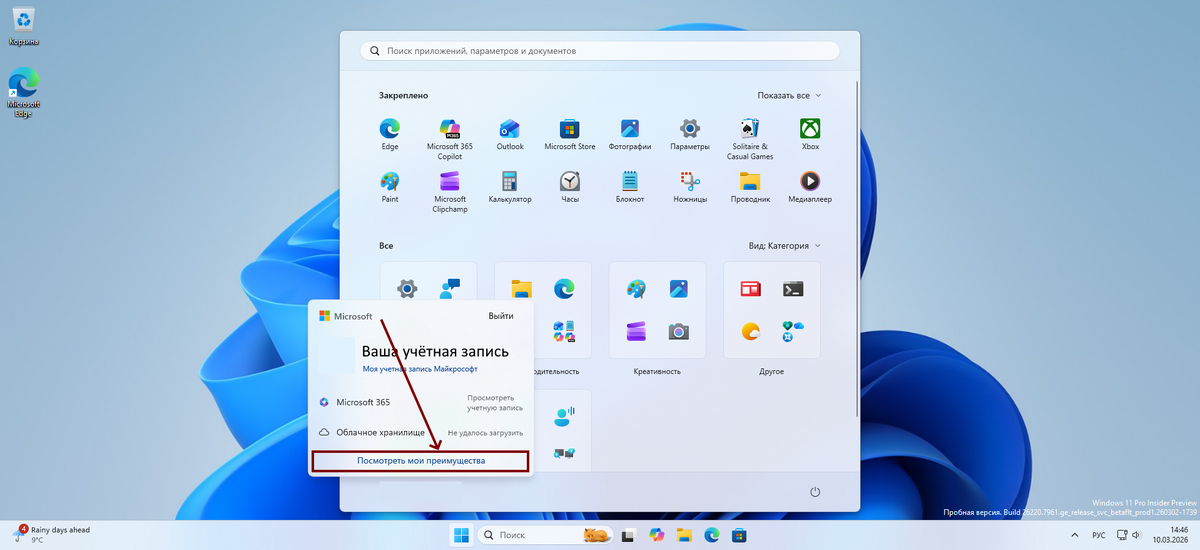
Task: Open weather widget Rainy days ahead
Action: (52, 535)
